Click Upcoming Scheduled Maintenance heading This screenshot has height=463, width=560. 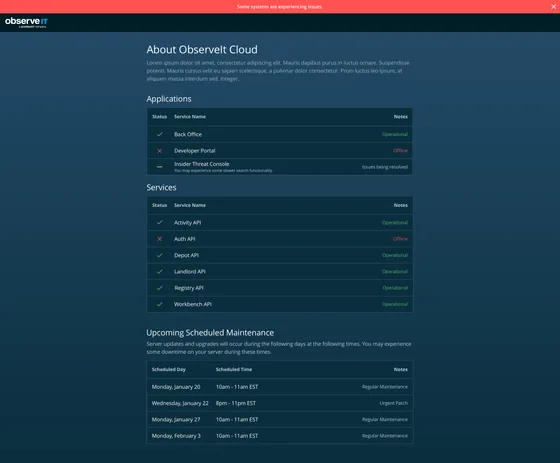(210, 333)
